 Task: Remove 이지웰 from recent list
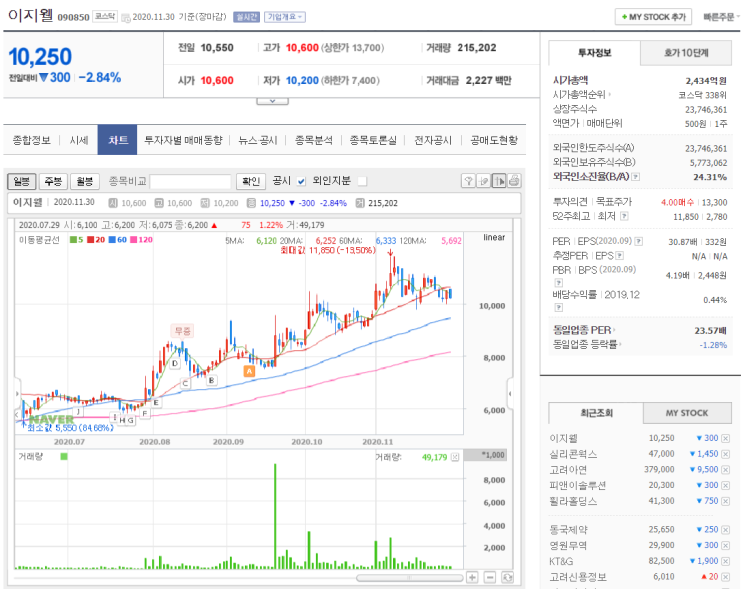tap(725, 438)
